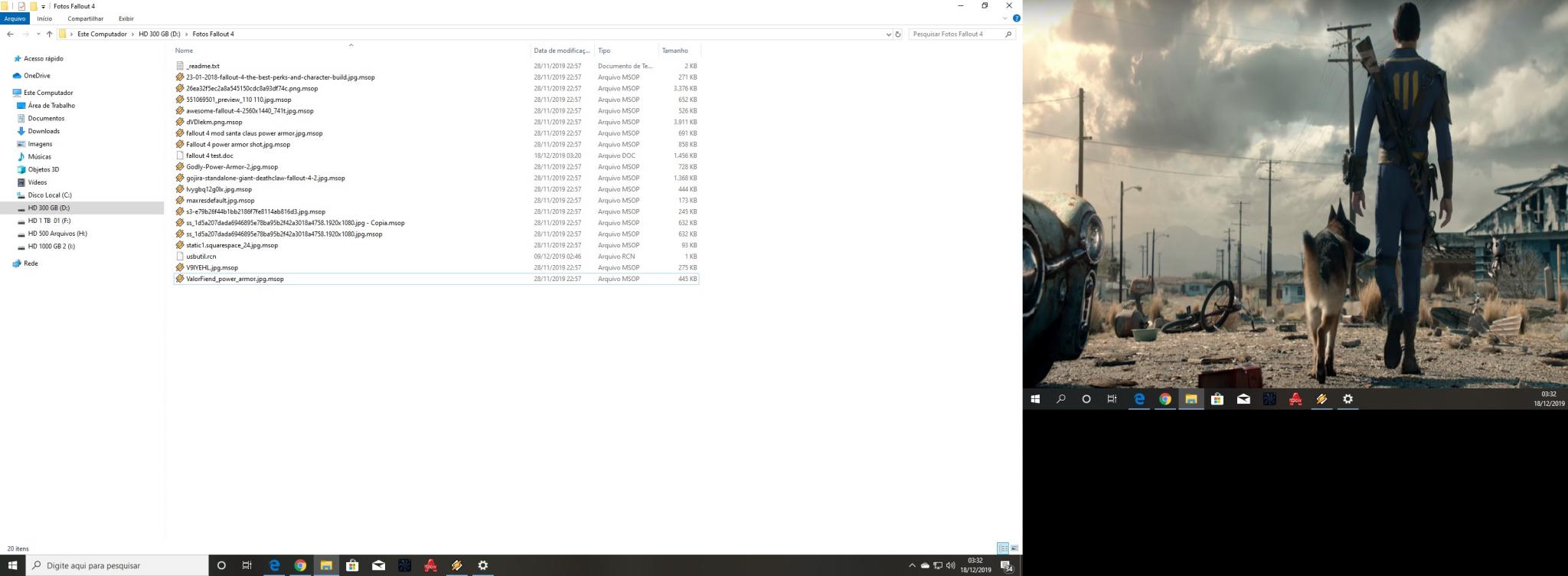The height and width of the screenshot is (576, 1568).
Task: Sort files by Tamanho column
Action: 679,51
